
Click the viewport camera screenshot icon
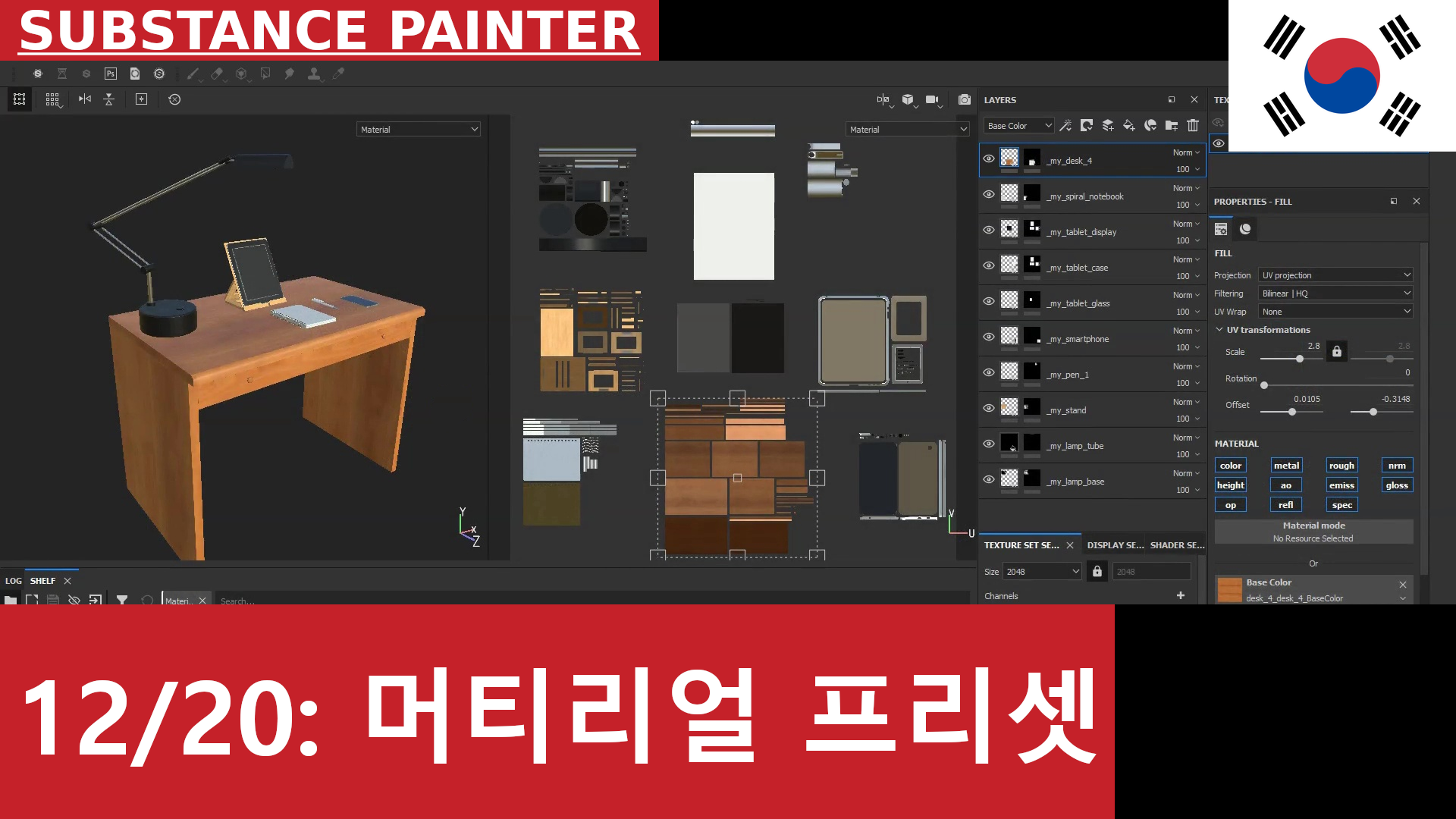tap(965, 99)
